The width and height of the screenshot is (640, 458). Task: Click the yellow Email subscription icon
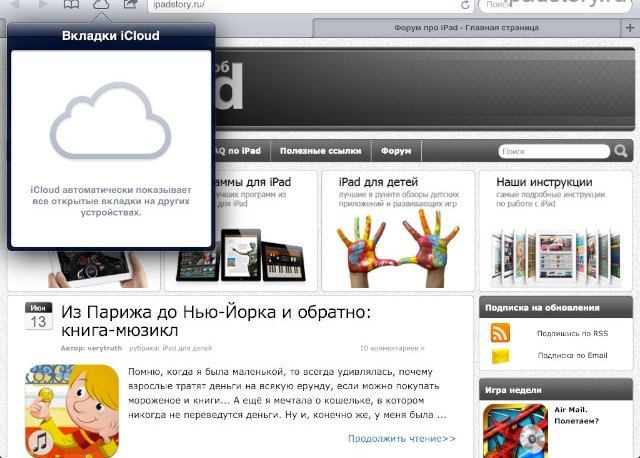[x=500, y=355]
